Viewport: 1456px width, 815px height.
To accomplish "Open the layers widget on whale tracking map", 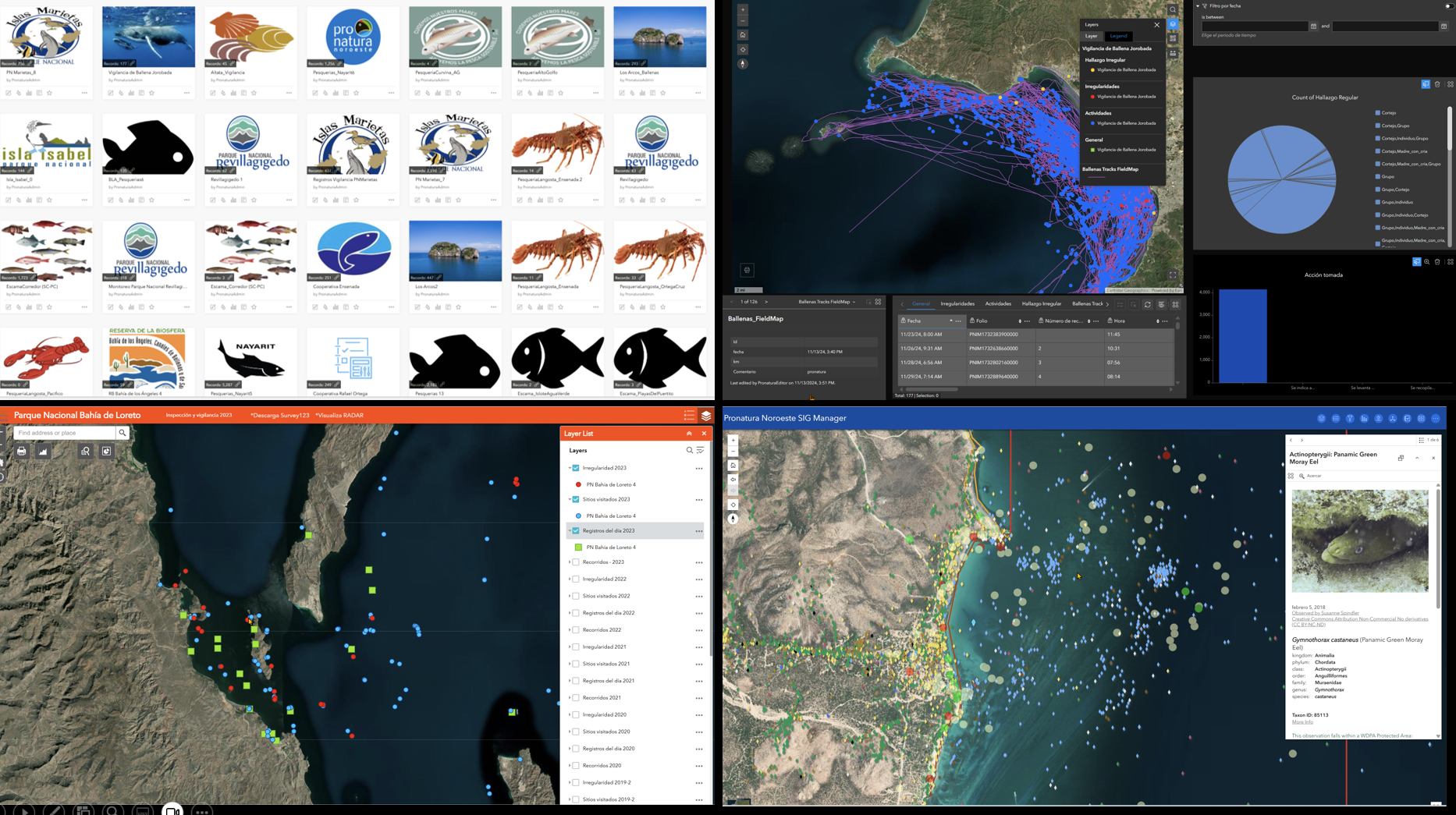I will tap(1173, 24).
